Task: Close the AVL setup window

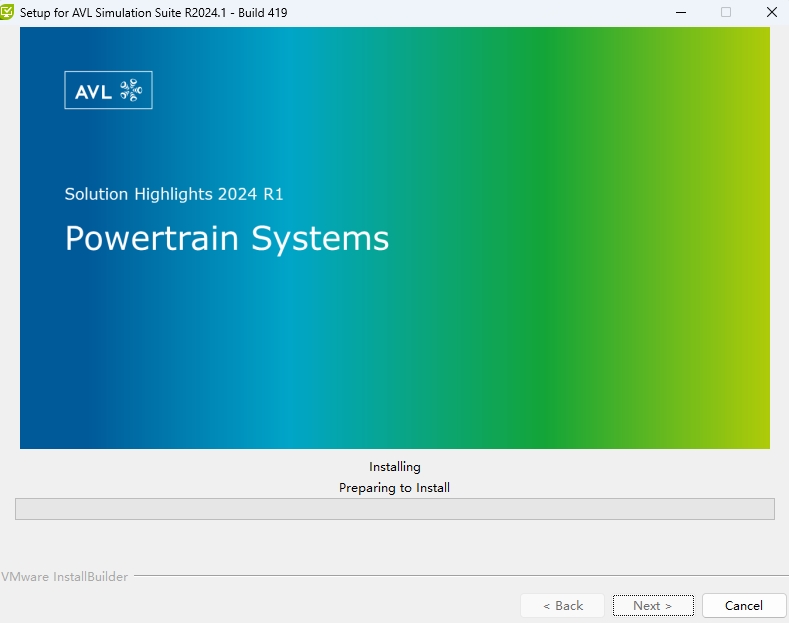Action: 771,12
